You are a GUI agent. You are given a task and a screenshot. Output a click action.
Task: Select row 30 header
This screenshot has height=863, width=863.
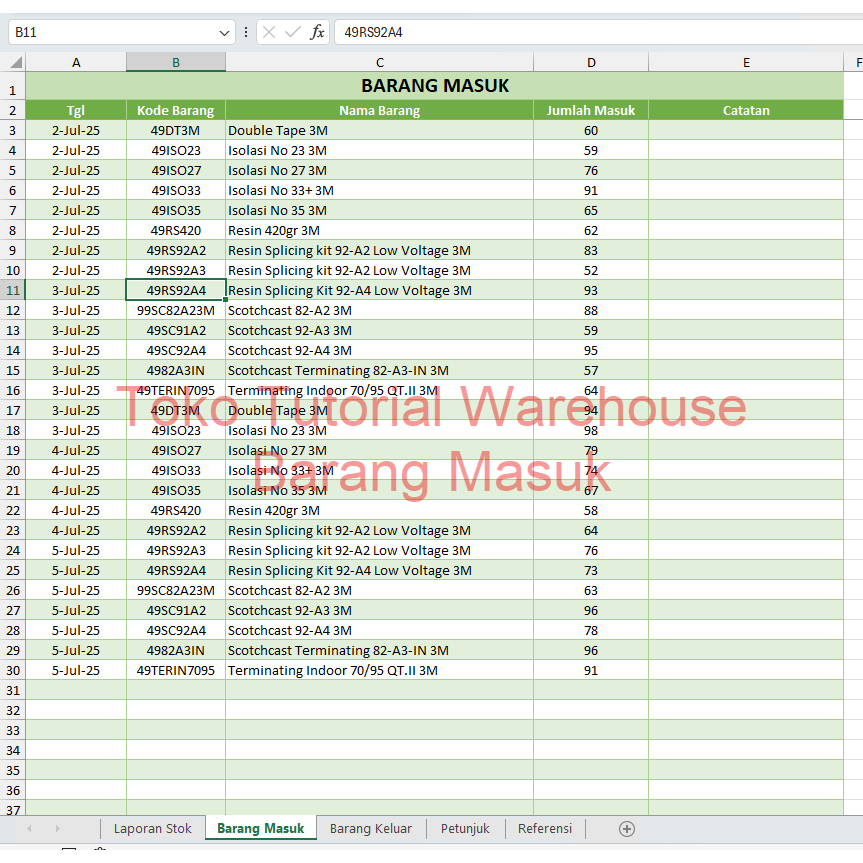click(x=13, y=670)
